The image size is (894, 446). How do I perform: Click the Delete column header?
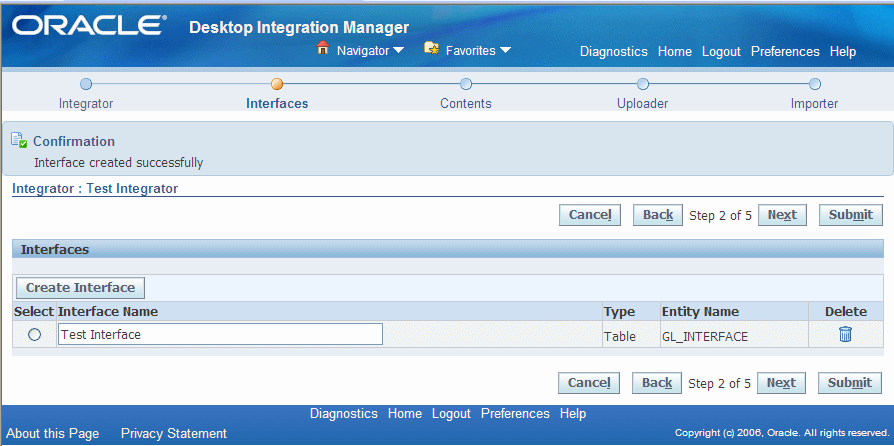[x=846, y=311]
